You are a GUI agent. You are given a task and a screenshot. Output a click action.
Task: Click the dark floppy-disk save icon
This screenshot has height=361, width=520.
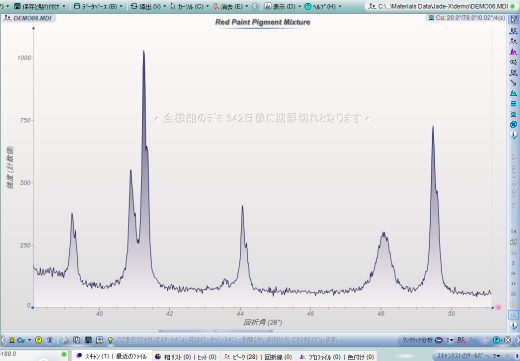[x=88, y=340]
